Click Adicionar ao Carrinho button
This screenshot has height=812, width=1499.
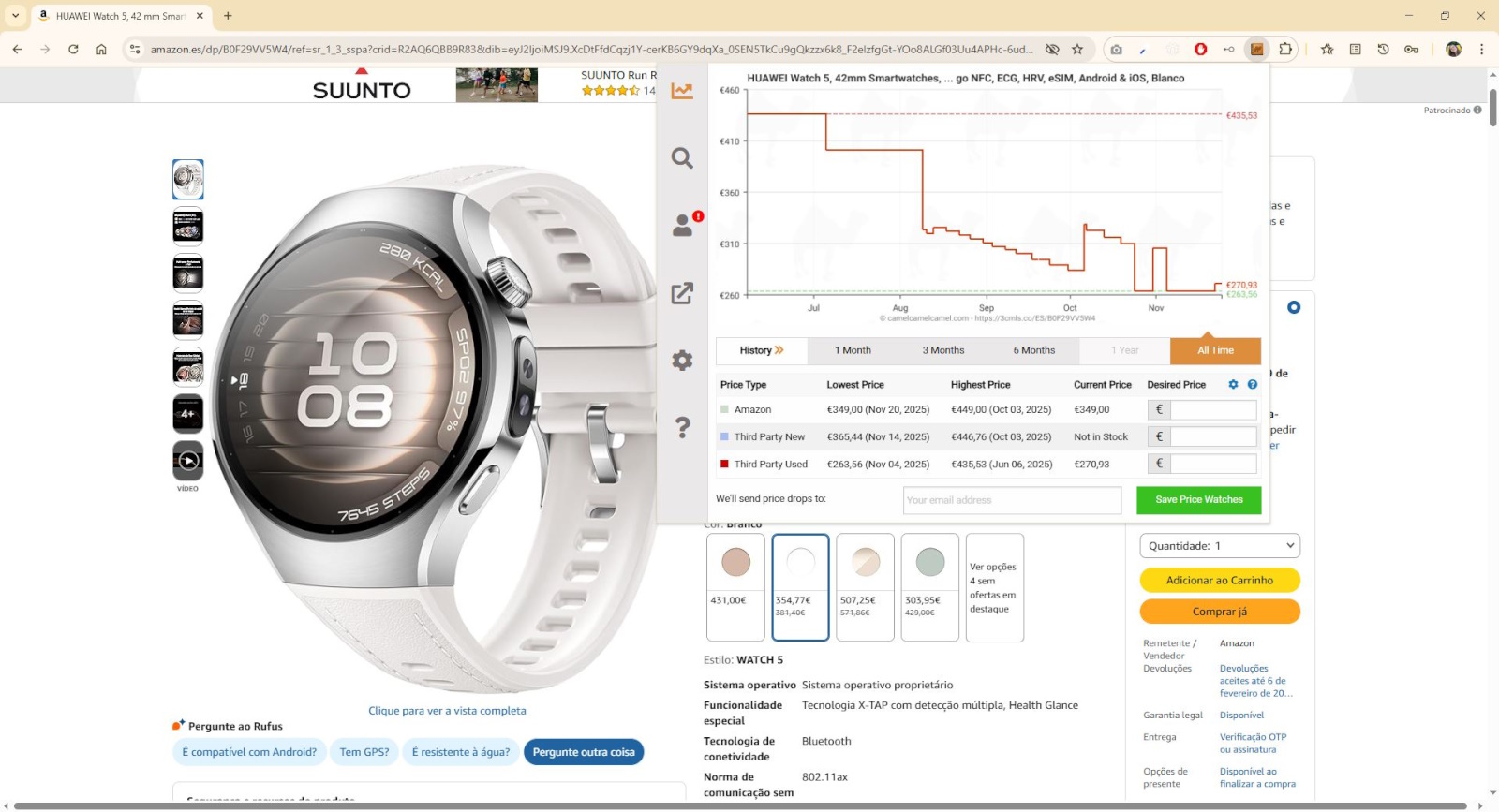(x=1219, y=581)
